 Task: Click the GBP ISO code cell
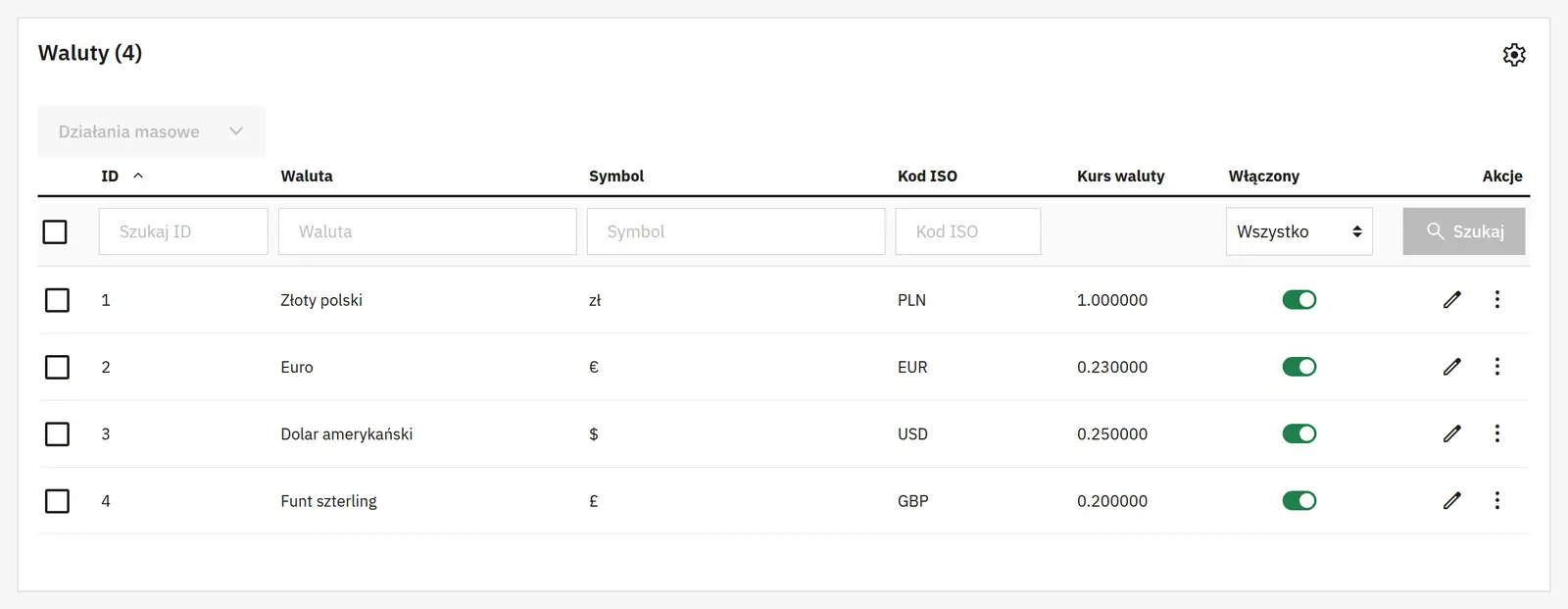pyautogui.click(x=913, y=501)
